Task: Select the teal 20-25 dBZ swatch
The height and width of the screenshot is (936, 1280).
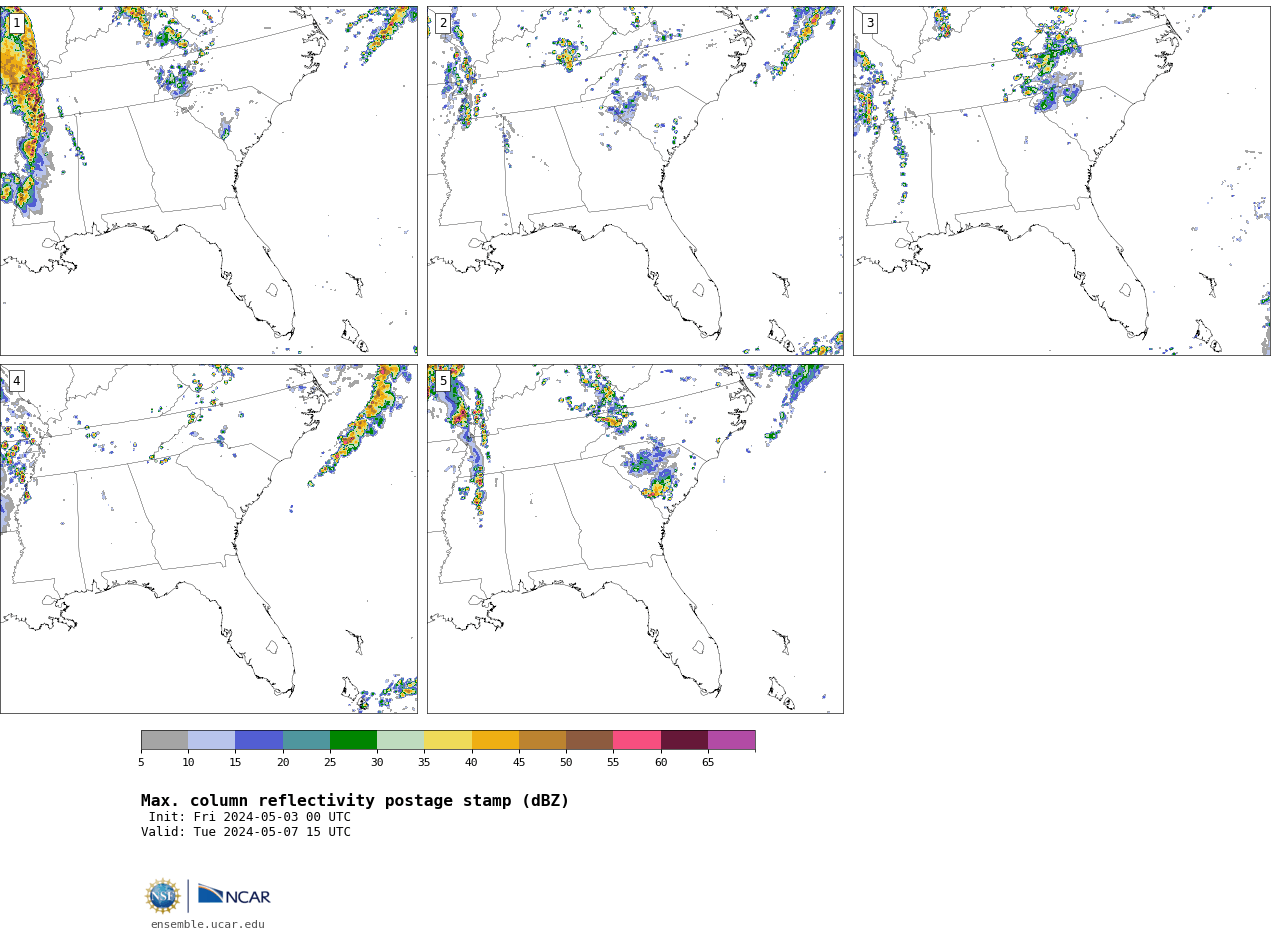Action: click(306, 740)
